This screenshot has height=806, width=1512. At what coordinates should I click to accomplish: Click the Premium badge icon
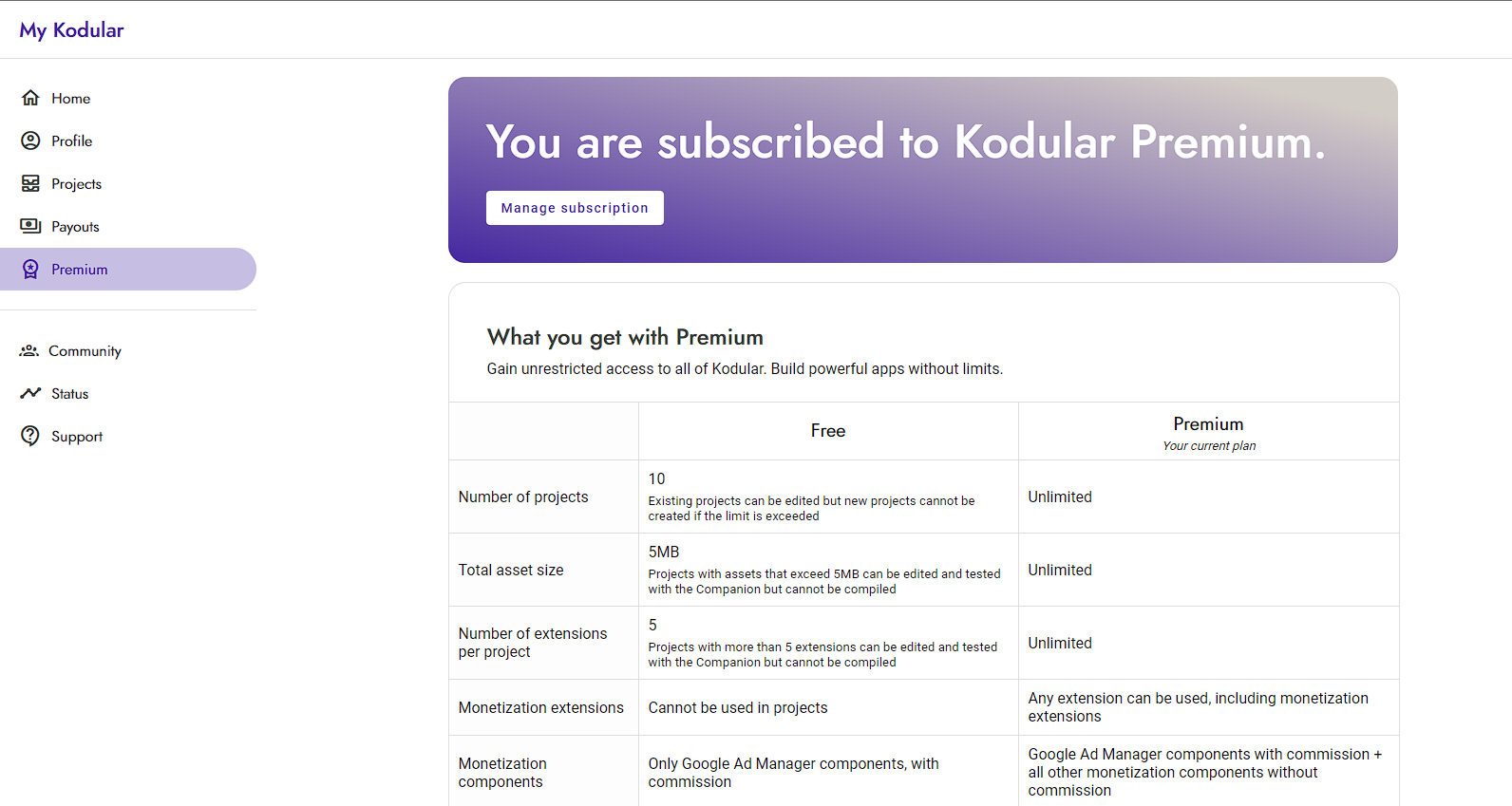30,270
